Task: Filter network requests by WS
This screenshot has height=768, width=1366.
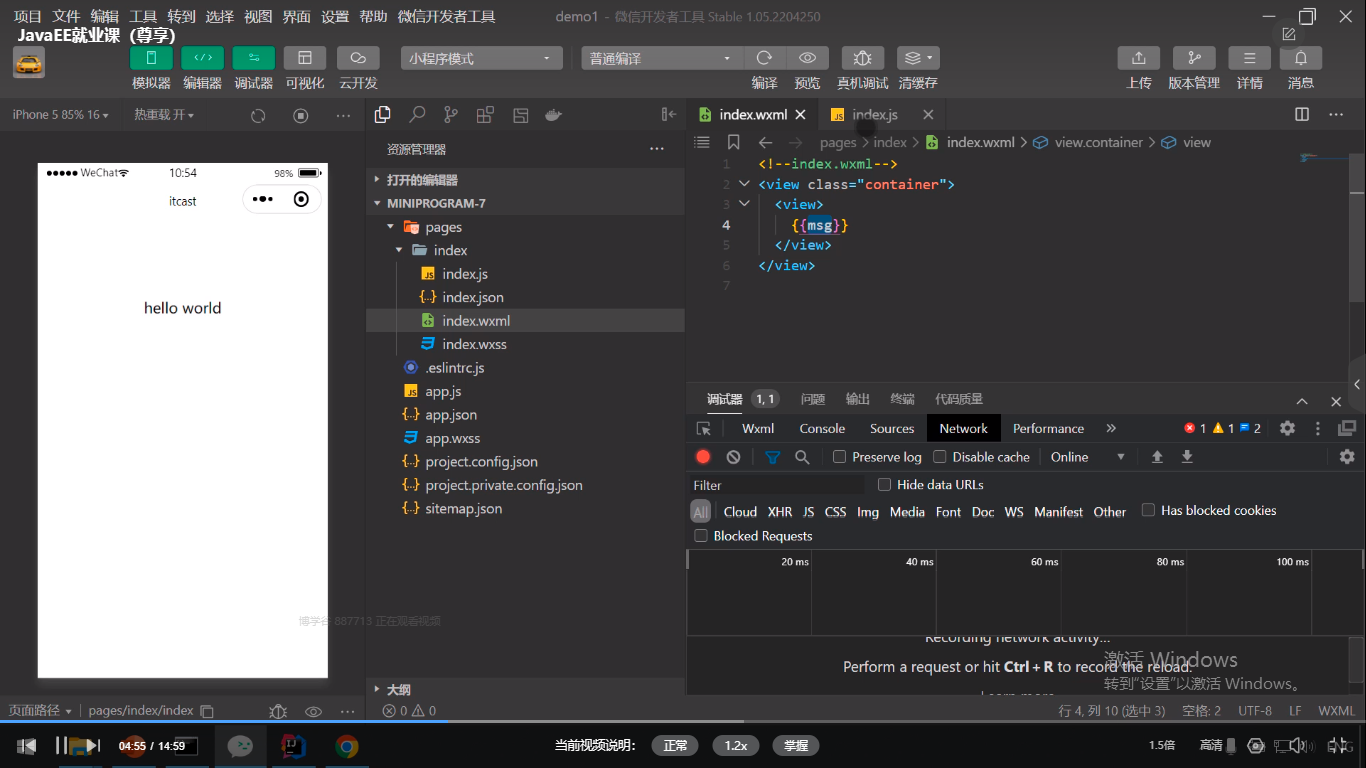Action: [x=1014, y=512]
